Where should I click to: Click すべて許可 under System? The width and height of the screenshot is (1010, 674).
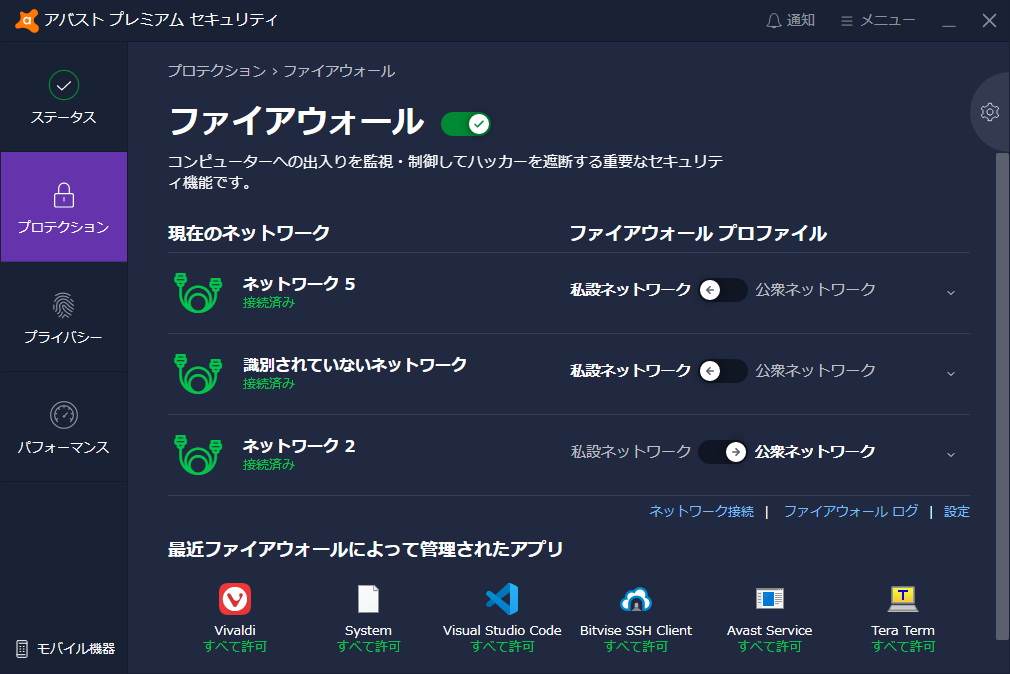pyautogui.click(x=368, y=646)
